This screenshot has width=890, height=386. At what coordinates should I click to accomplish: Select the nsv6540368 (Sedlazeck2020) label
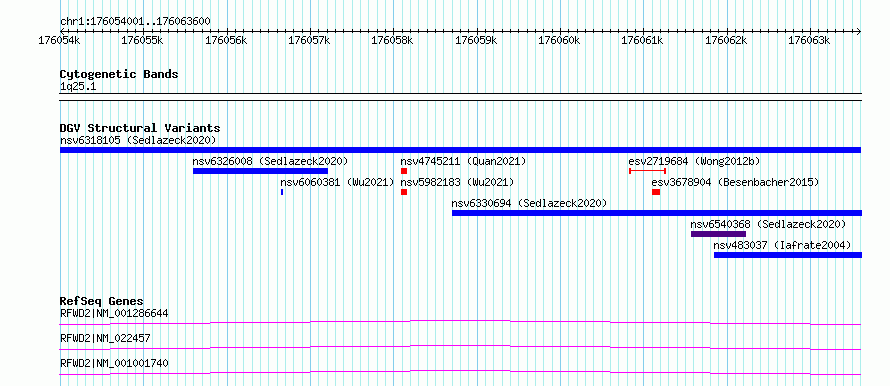point(768,224)
